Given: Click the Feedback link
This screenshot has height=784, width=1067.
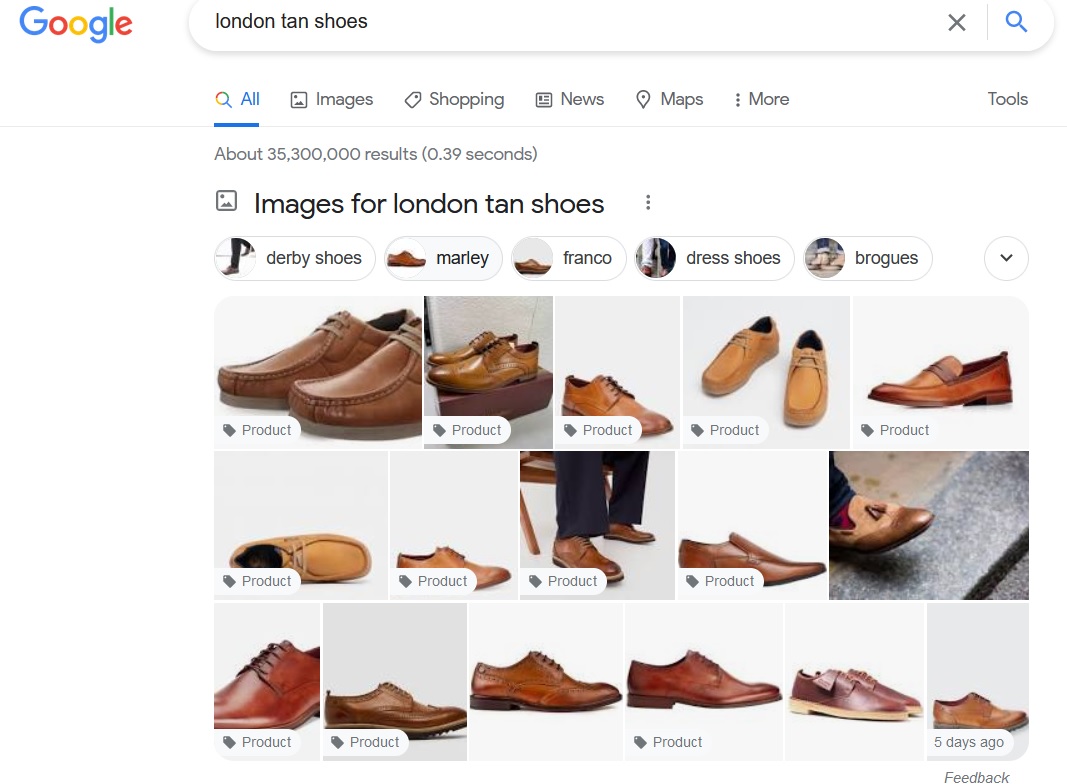Looking at the screenshot, I should click(976, 777).
